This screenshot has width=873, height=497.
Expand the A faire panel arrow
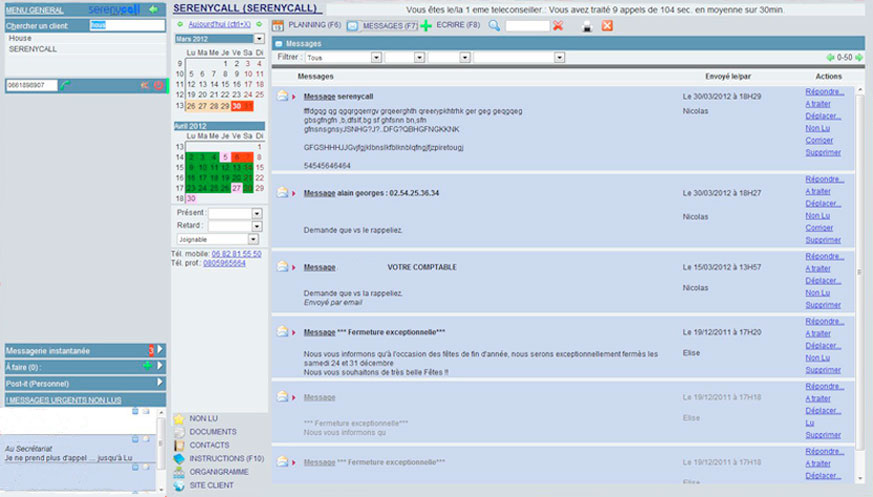(160, 366)
